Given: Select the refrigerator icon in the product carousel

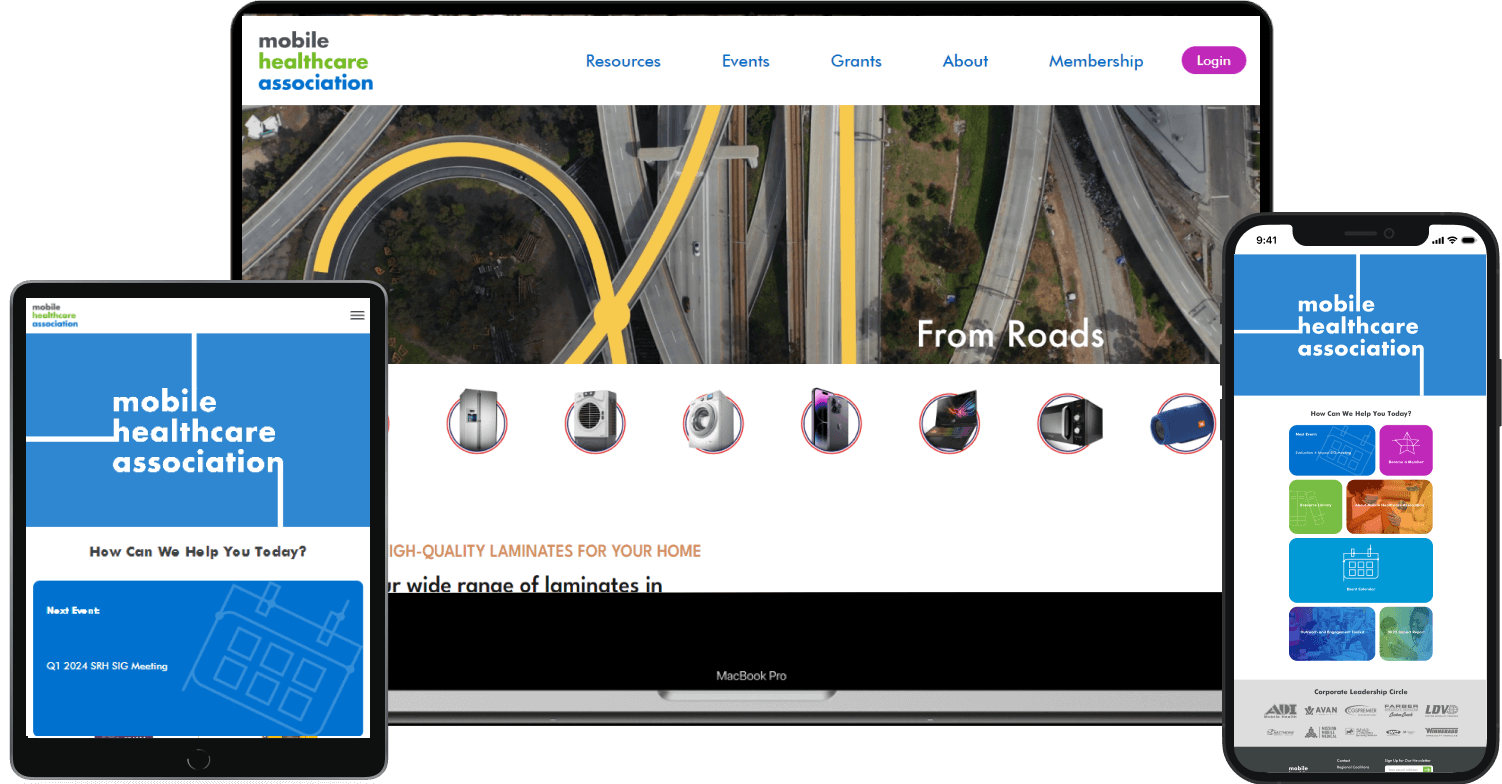Looking at the screenshot, I should (x=477, y=421).
